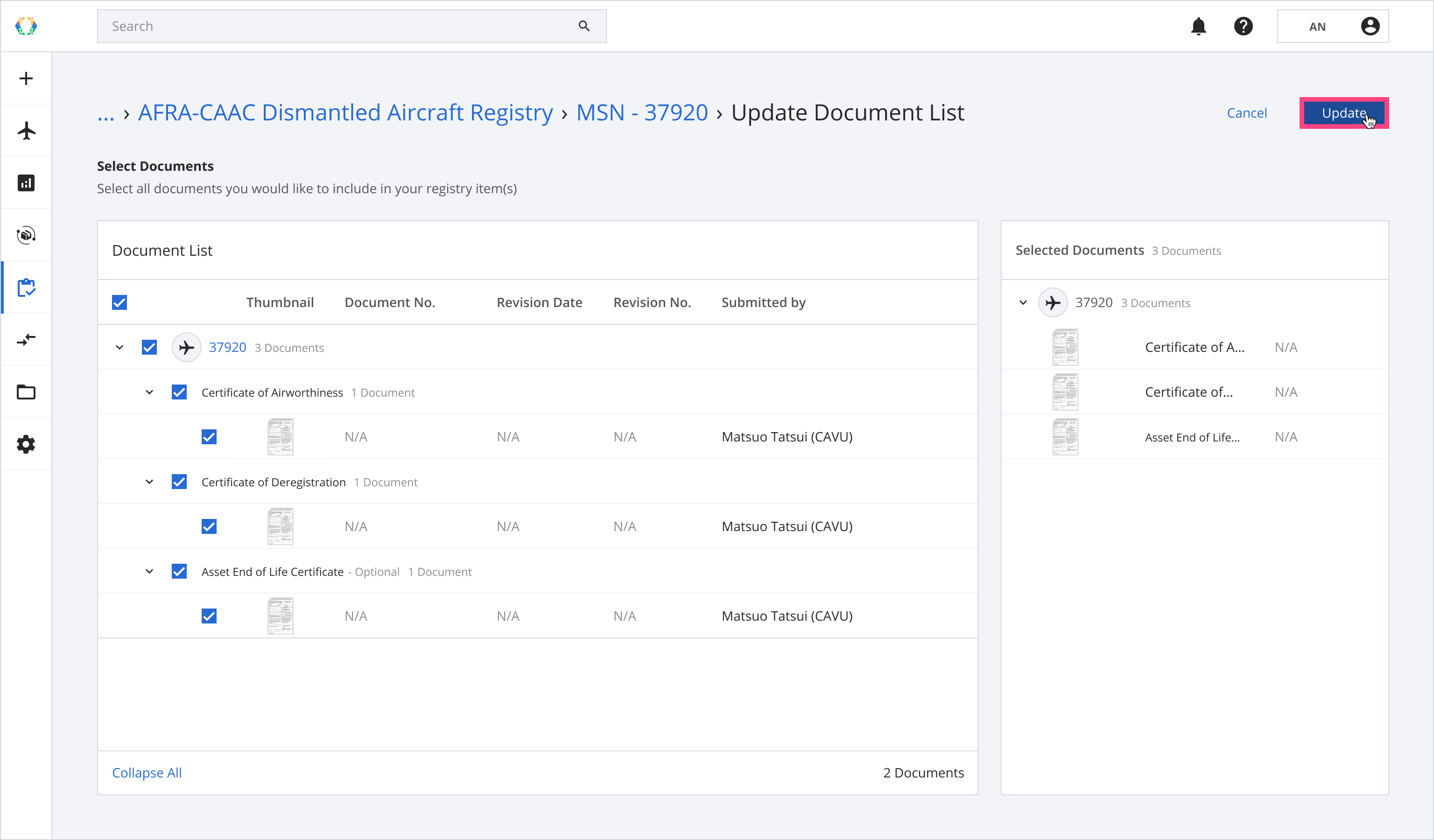The height and width of the screenshot is (840, 1434).
Task: Uncheck the Certificate of Airworthiness group checkbox
Action: pyautogui.click(x=179, y=392)
